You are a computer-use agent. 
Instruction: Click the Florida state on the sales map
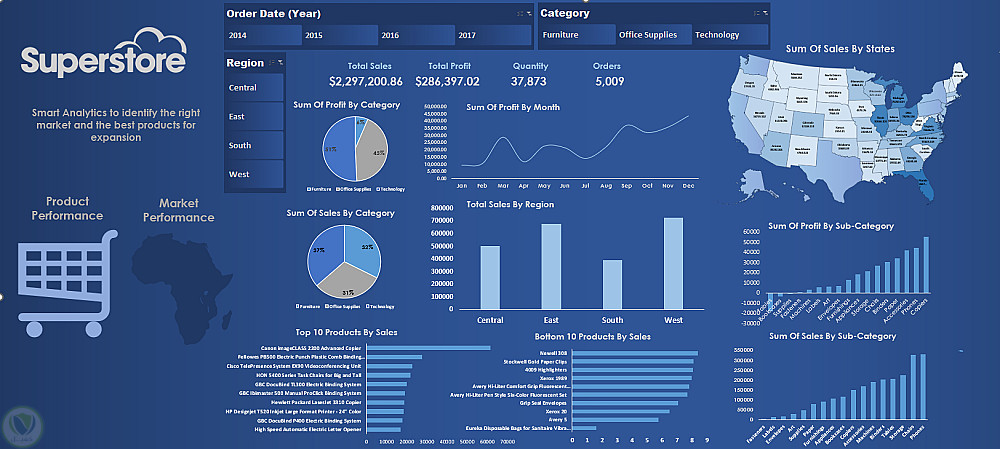924,184
